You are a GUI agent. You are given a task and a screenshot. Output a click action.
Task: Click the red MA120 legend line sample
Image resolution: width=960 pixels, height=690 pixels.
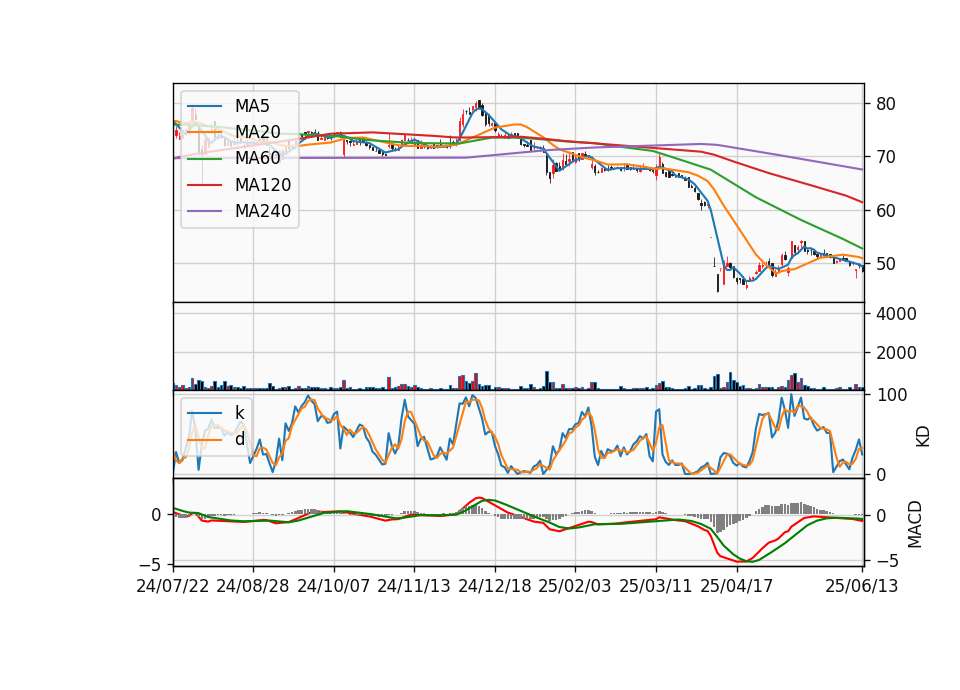[205, 185]
